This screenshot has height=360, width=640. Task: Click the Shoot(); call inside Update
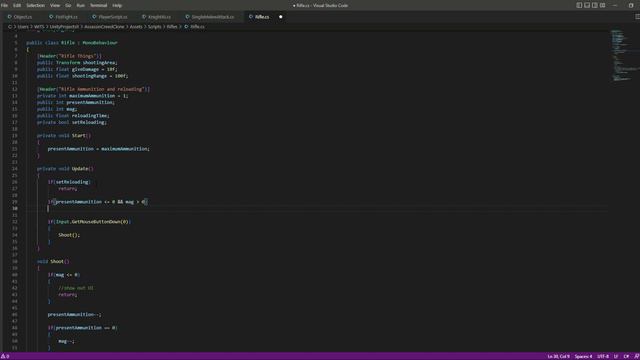(x=69, y=235)
